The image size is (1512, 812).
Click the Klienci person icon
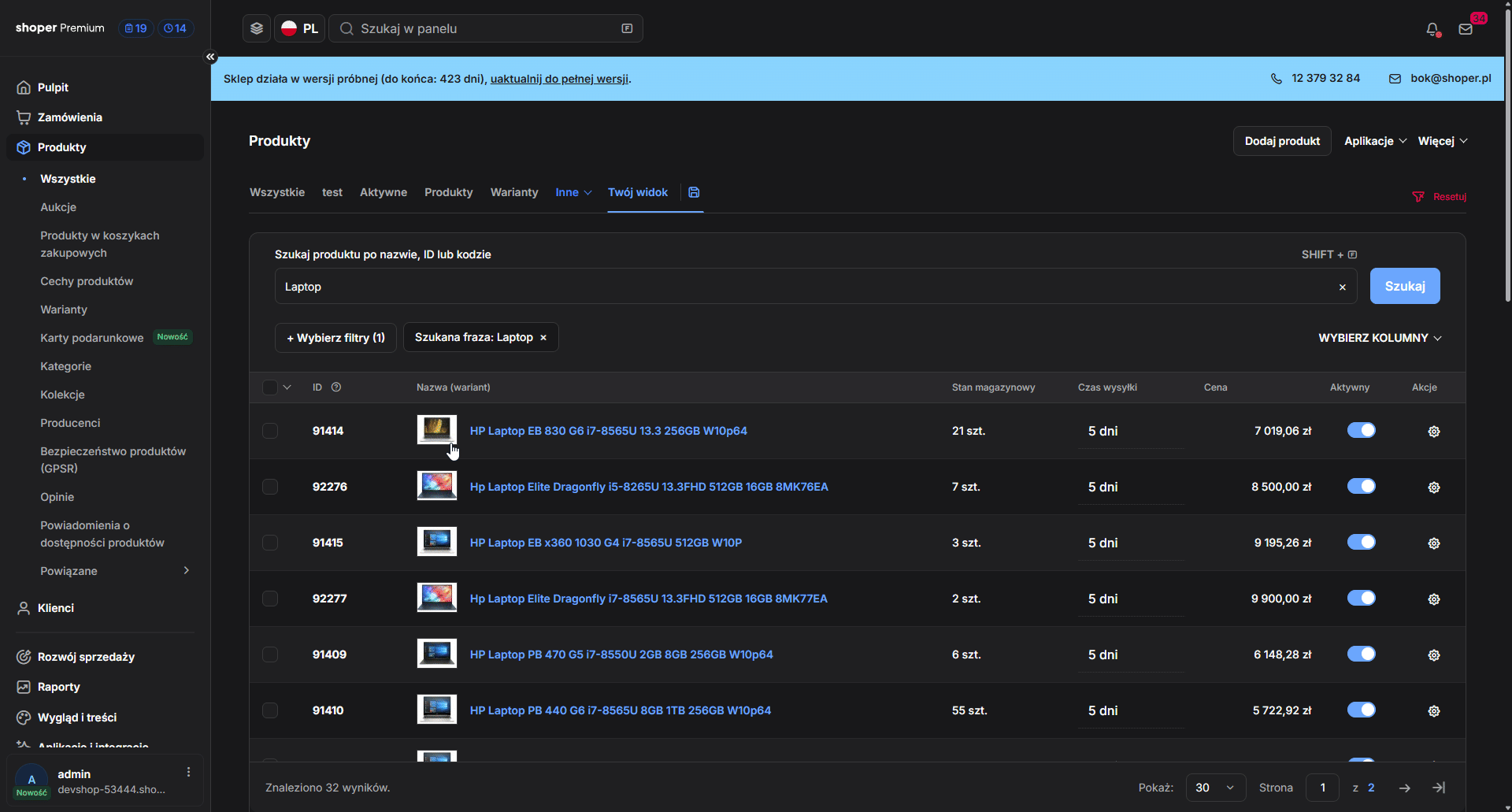(x=24, y=608)
